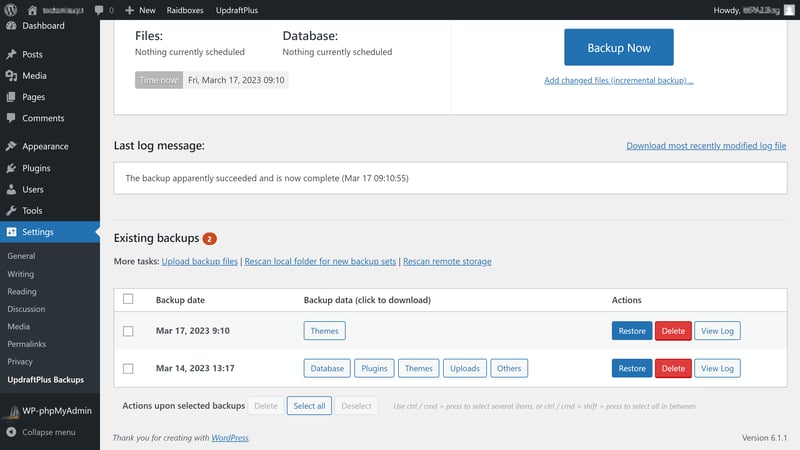Click the home site icon in admin bar

32,9
